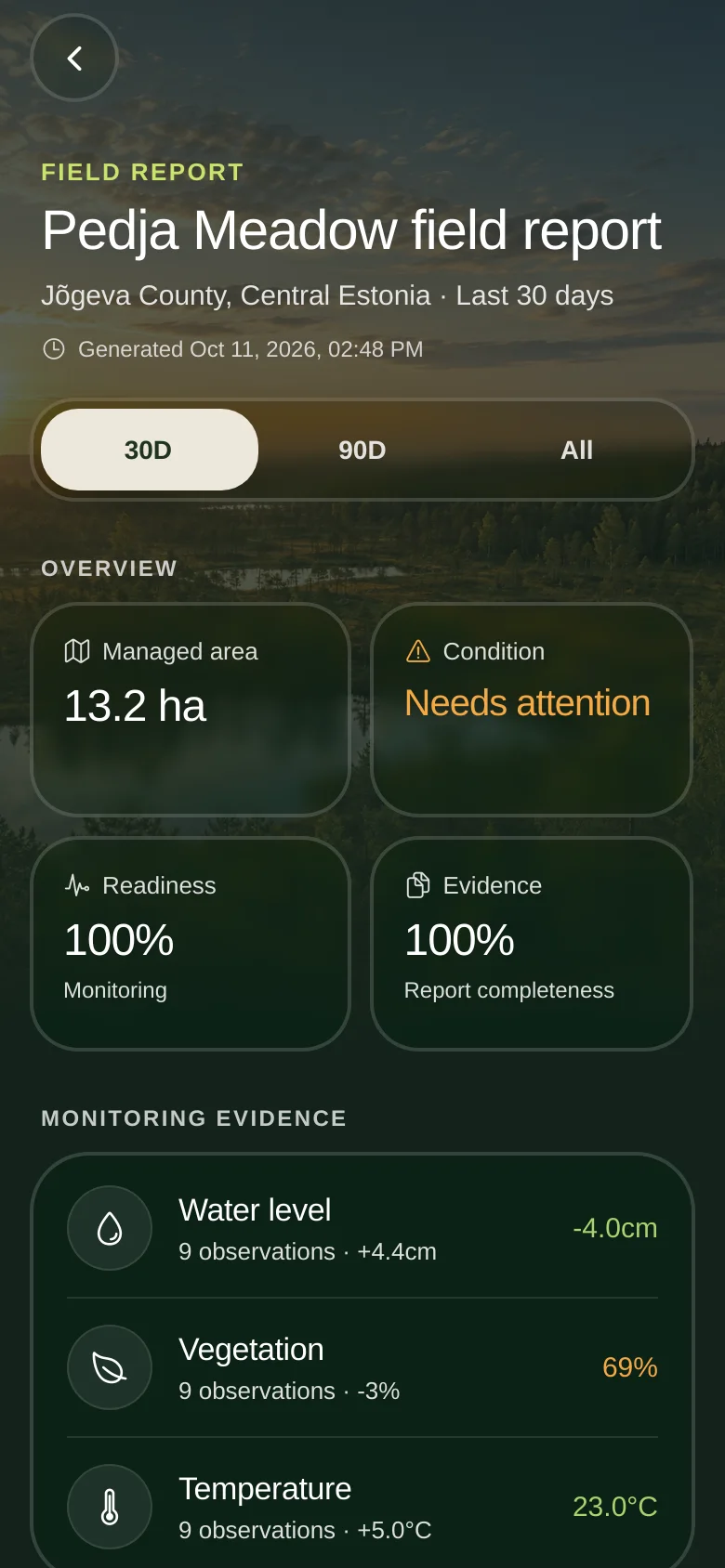
Task: Click the 100% value under Evidence
Action: (x=459, y=940)
